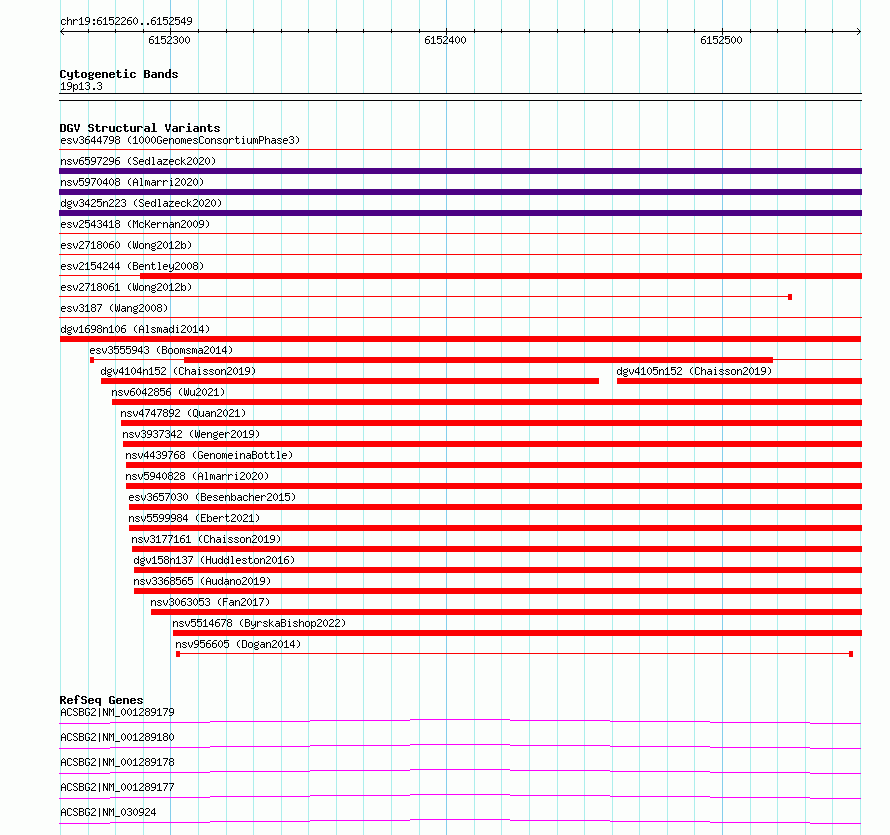Select nsv5514678 (ByrskaBishop2022) label

coord(259,623)
